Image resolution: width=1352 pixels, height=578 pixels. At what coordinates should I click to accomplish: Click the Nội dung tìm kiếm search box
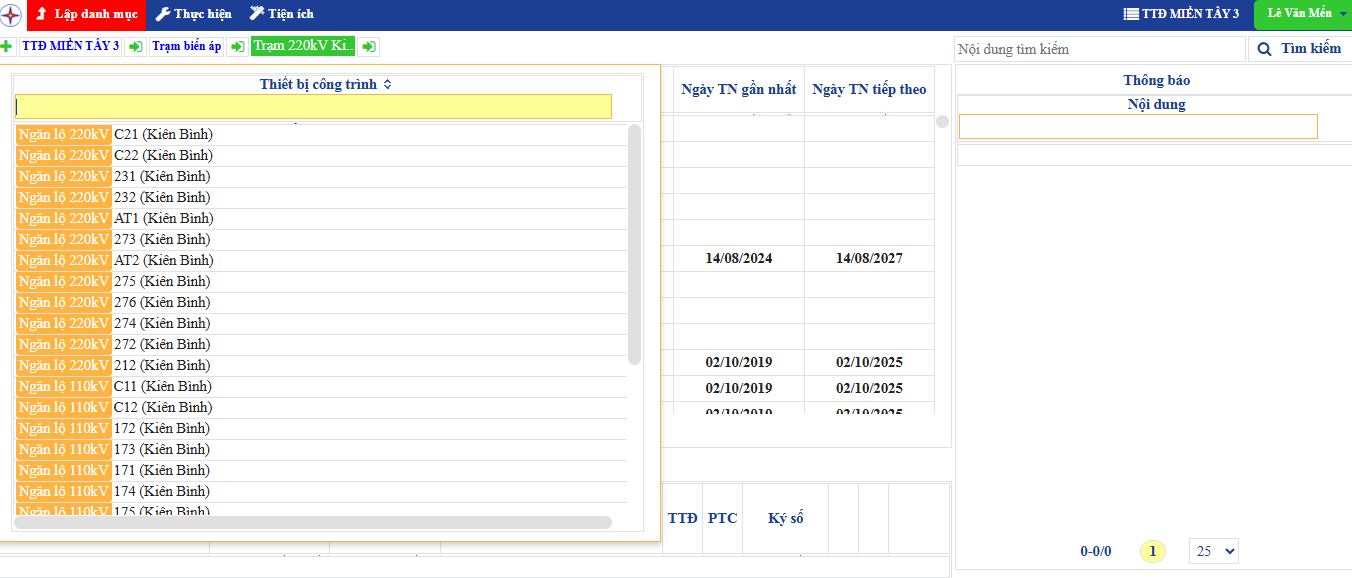click(1099, 49)
